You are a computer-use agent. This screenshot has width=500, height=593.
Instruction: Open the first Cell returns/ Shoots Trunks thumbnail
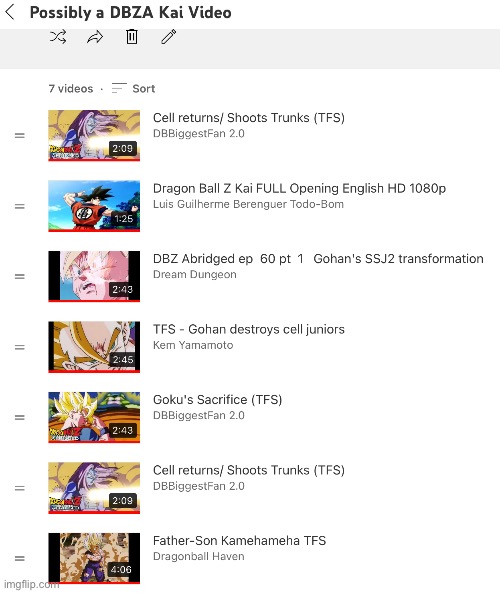pos(94,135)
